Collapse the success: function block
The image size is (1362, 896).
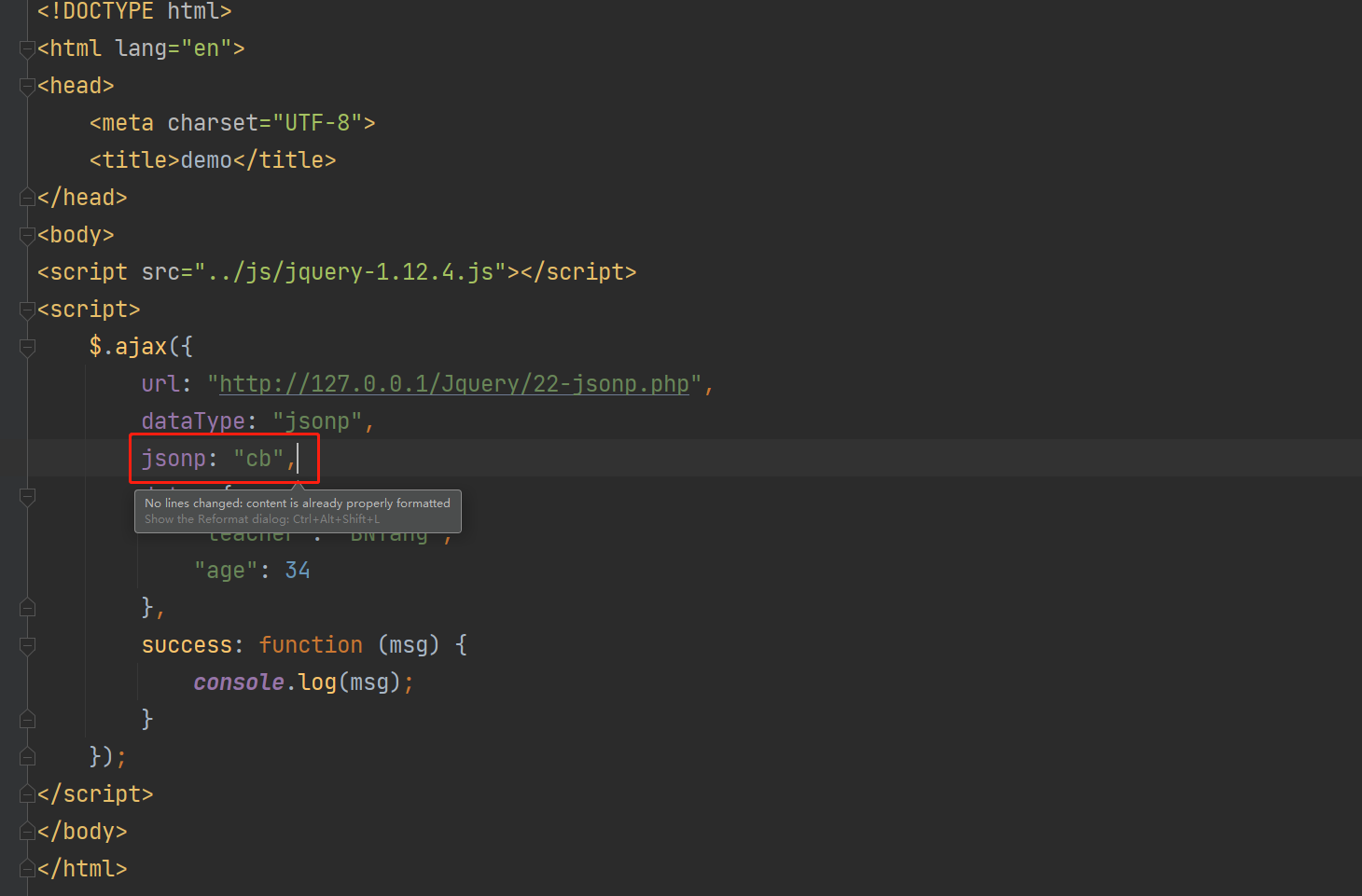27,646
